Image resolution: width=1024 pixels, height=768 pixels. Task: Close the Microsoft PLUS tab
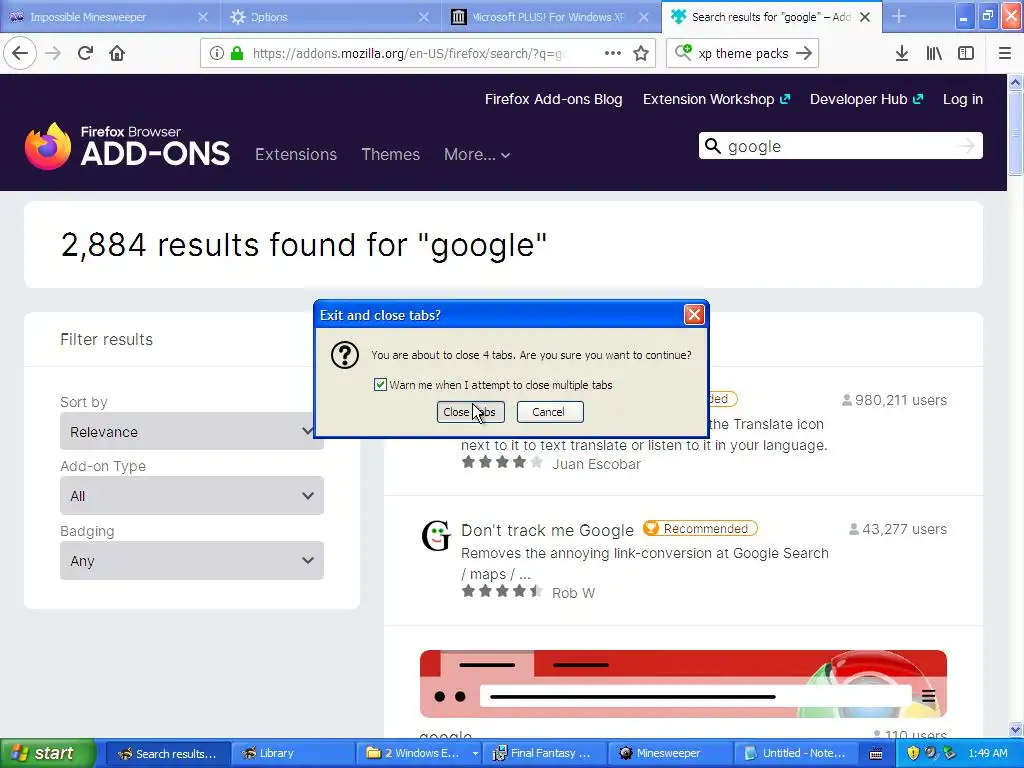pos(644,17)
